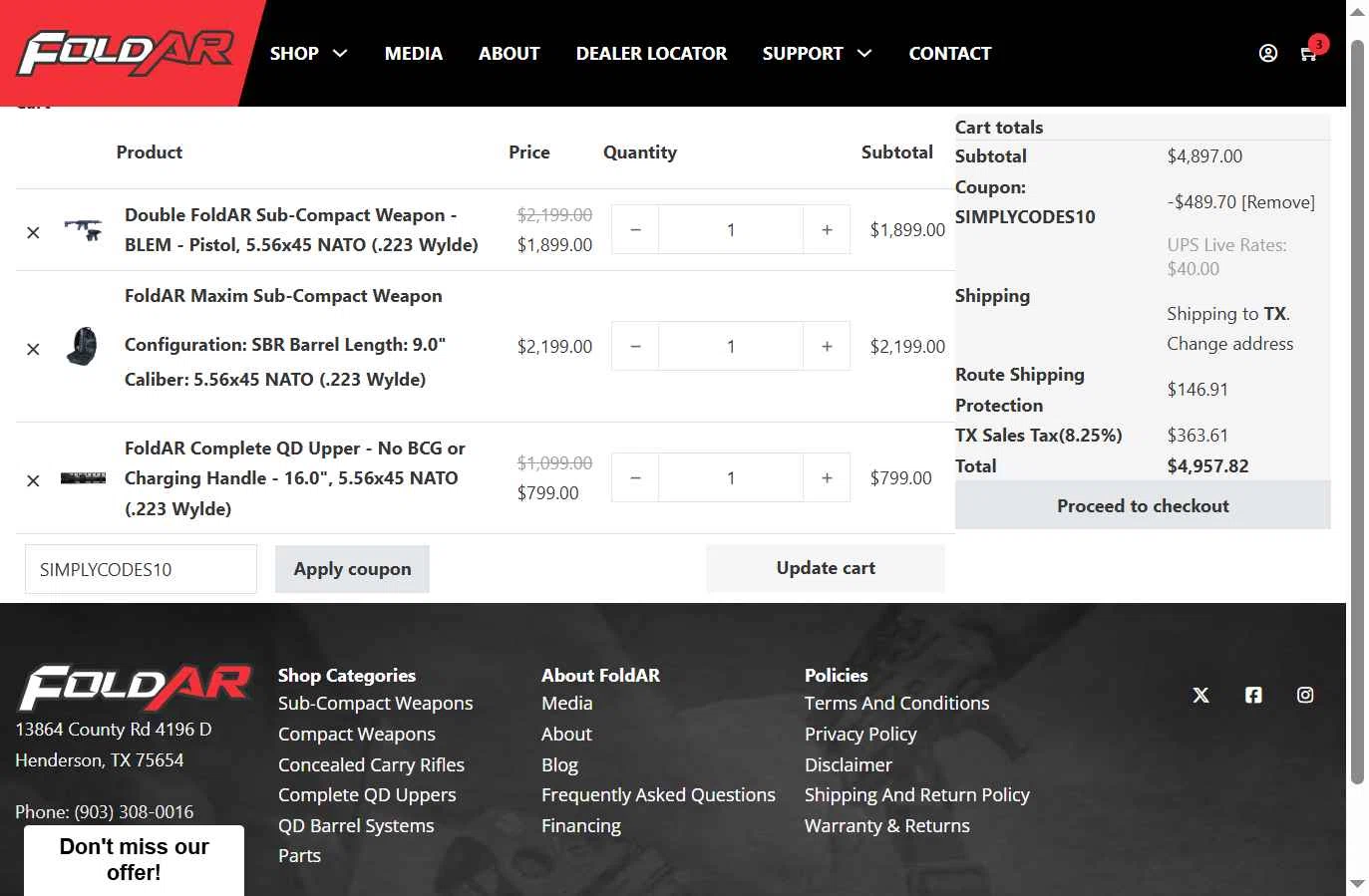This screenshot has width=1369, height=896.
Task: Open Double FoldAR Sub-Compact Weapon thumbnail
Action: [x=83, y=229]
